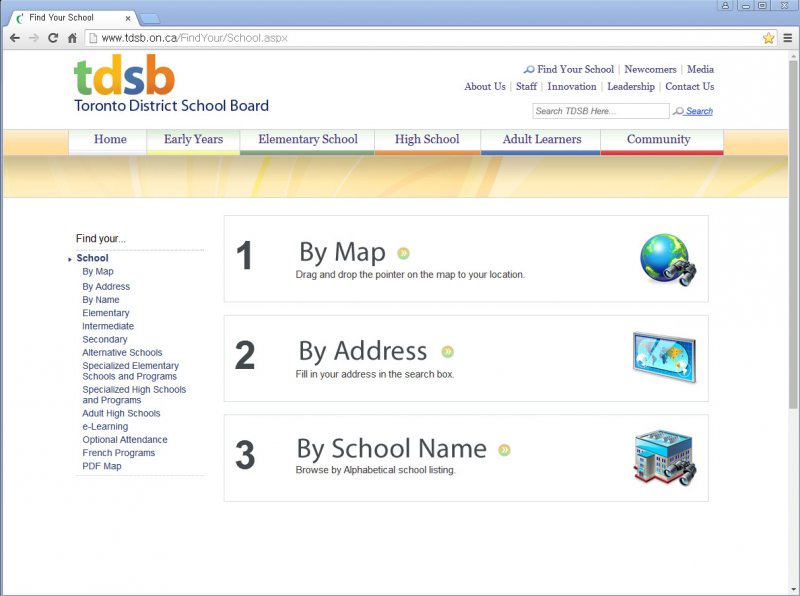Click the 'Drag and drop the pointer' description
The image size is (800, 596).
[x=410, y=275]
